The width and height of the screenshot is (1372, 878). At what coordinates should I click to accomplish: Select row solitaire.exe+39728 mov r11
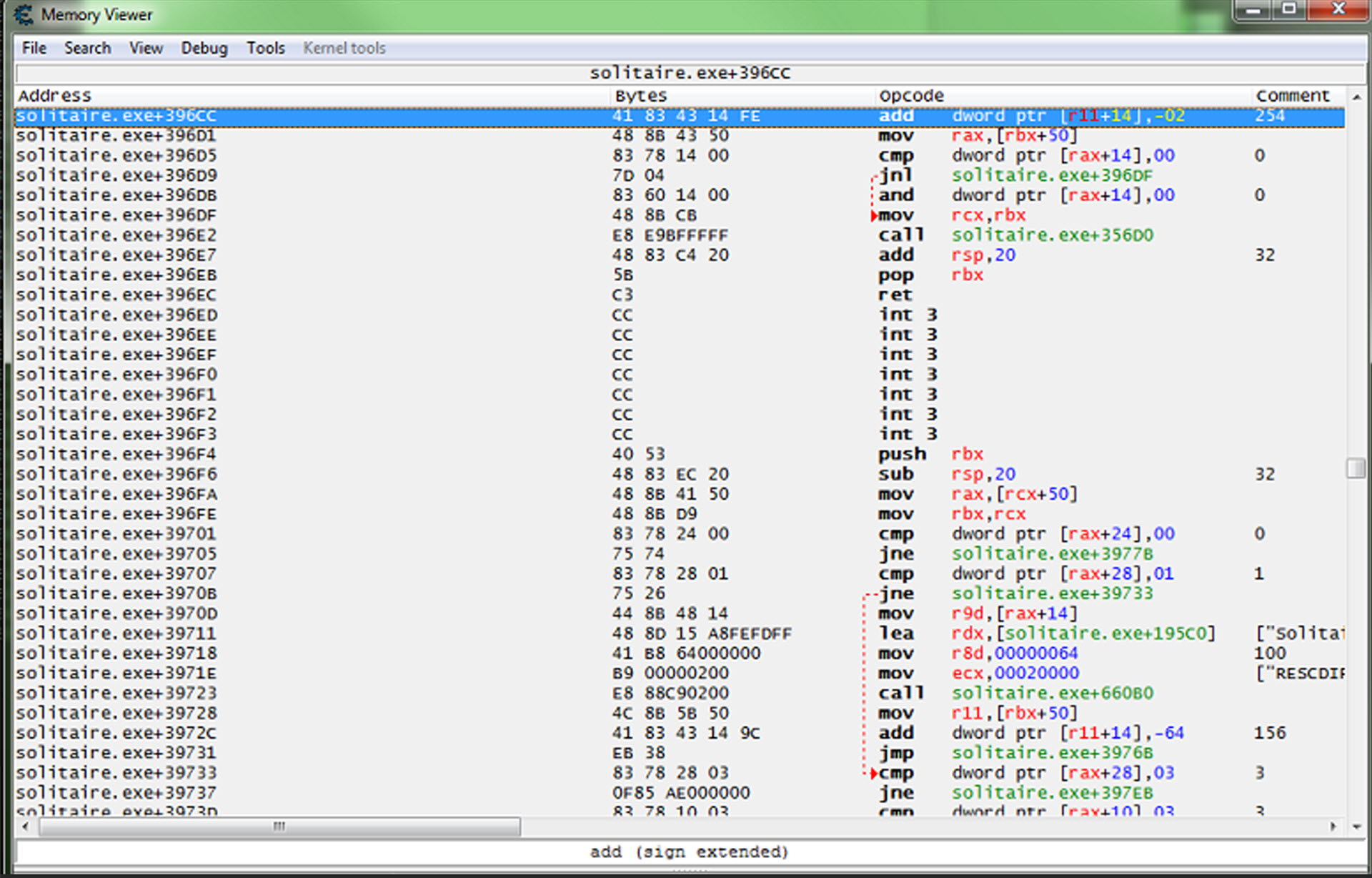click(x=679, y=714)
